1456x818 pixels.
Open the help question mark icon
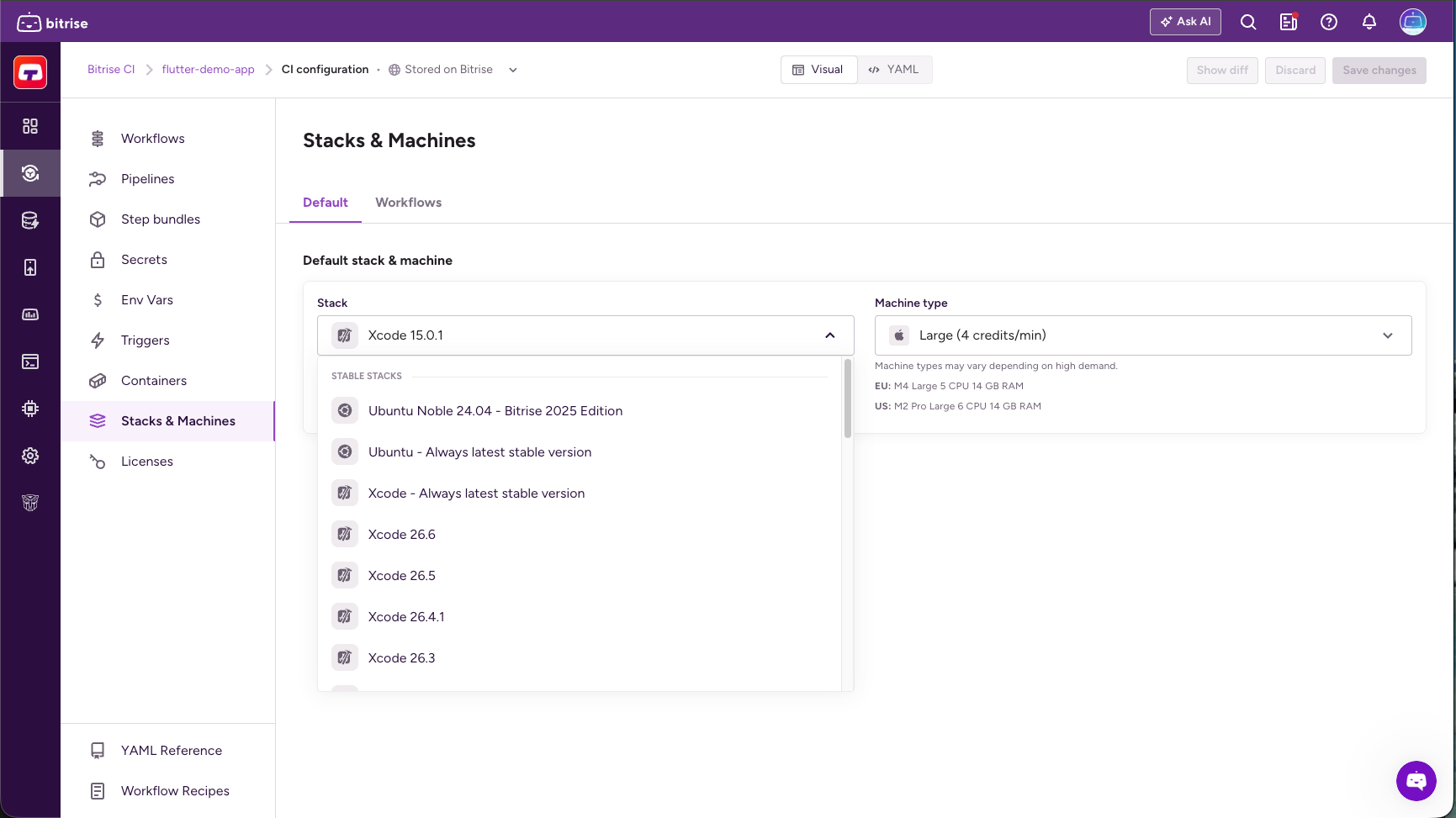point(1329,23)
